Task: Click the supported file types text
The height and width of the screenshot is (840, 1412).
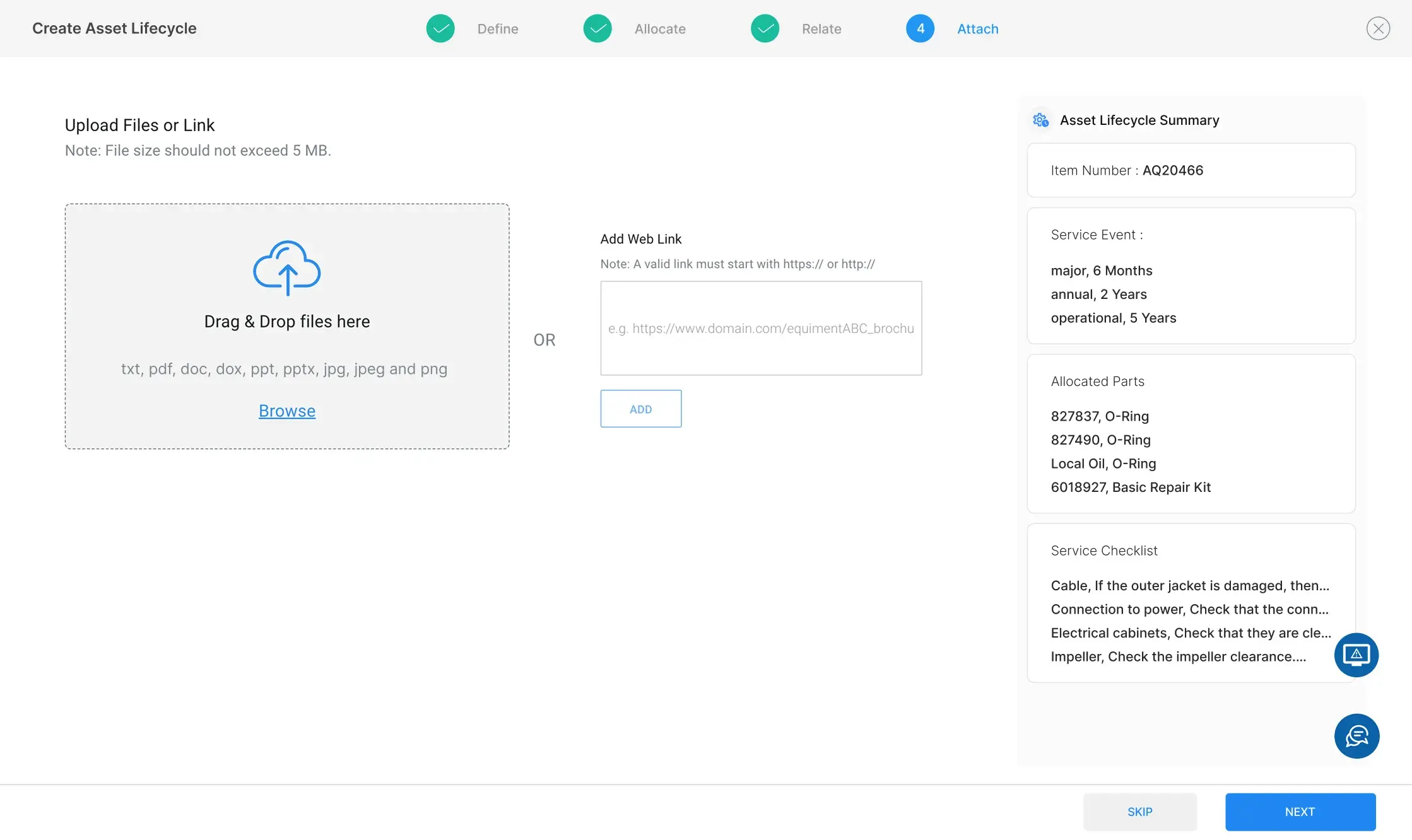Action: (x=284, y=369)
